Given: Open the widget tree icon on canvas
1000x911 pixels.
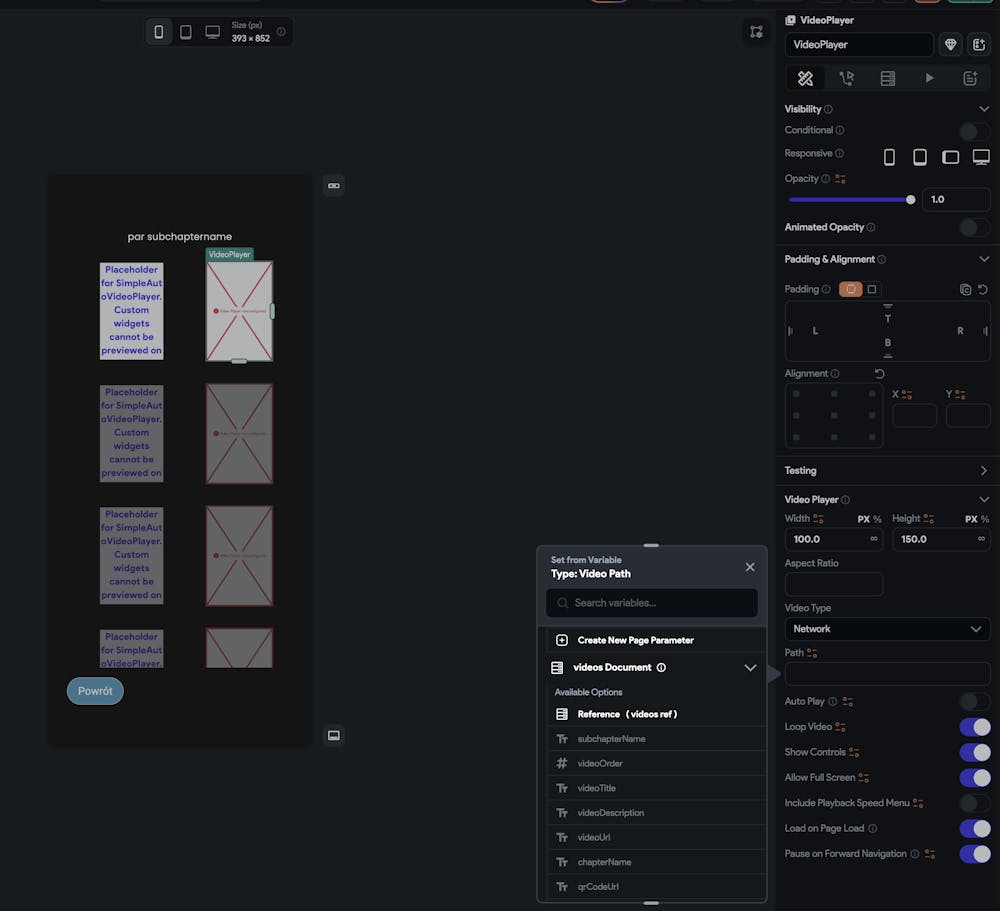Looking at the screenshot, I should [756, 32].
